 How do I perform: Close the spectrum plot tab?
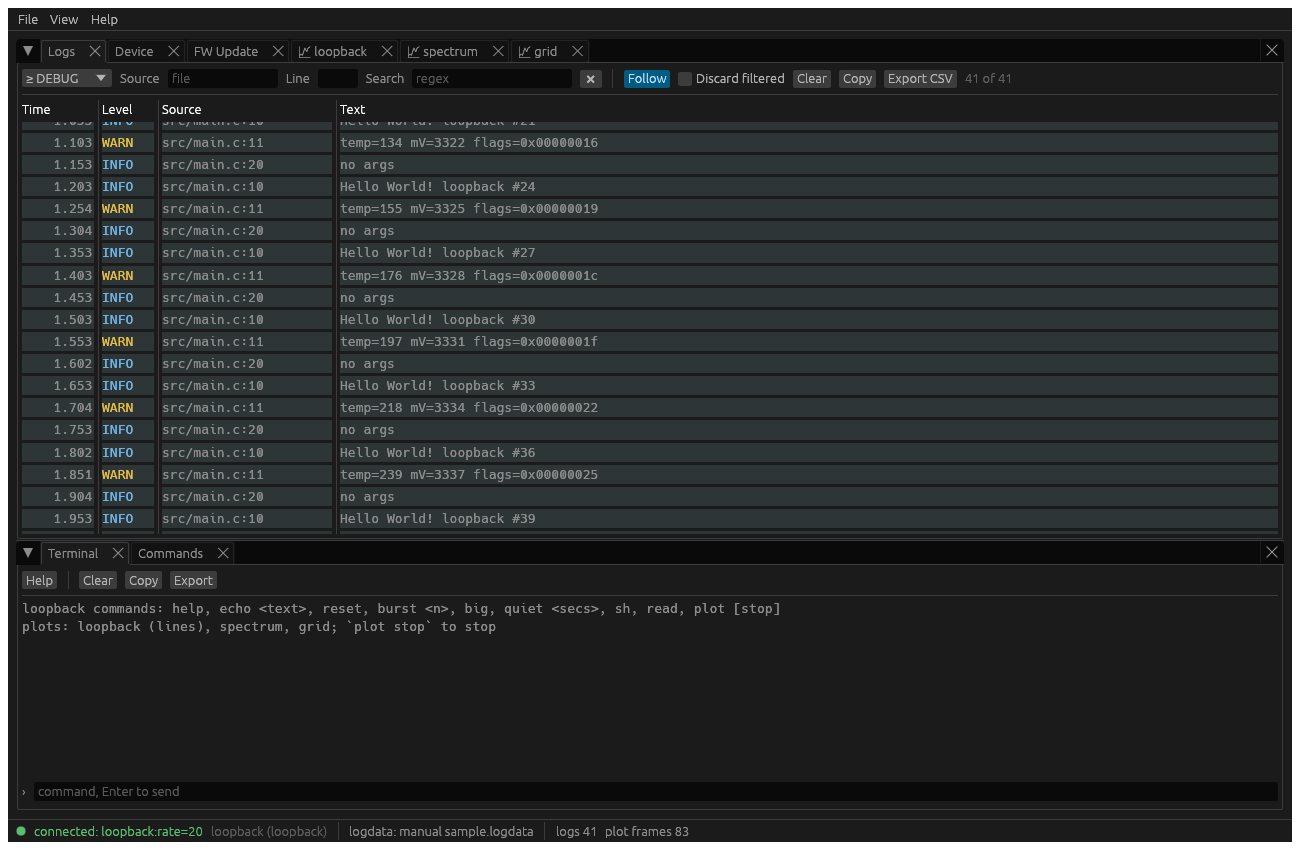click(498, 51)
